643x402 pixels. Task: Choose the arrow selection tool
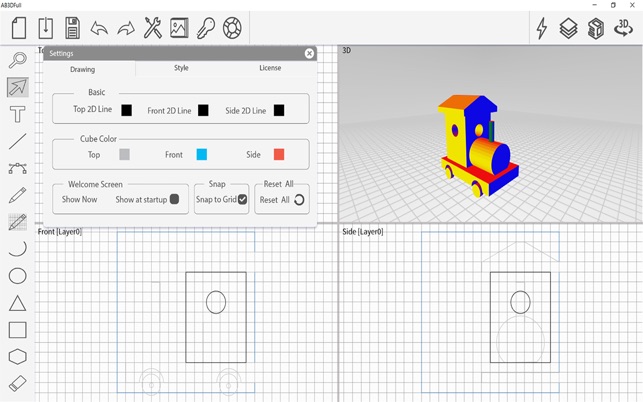pos(18,87)
